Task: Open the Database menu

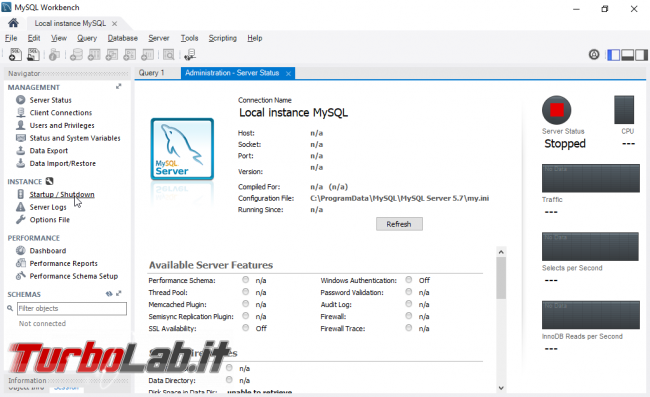Action: [x=122, y=38]
